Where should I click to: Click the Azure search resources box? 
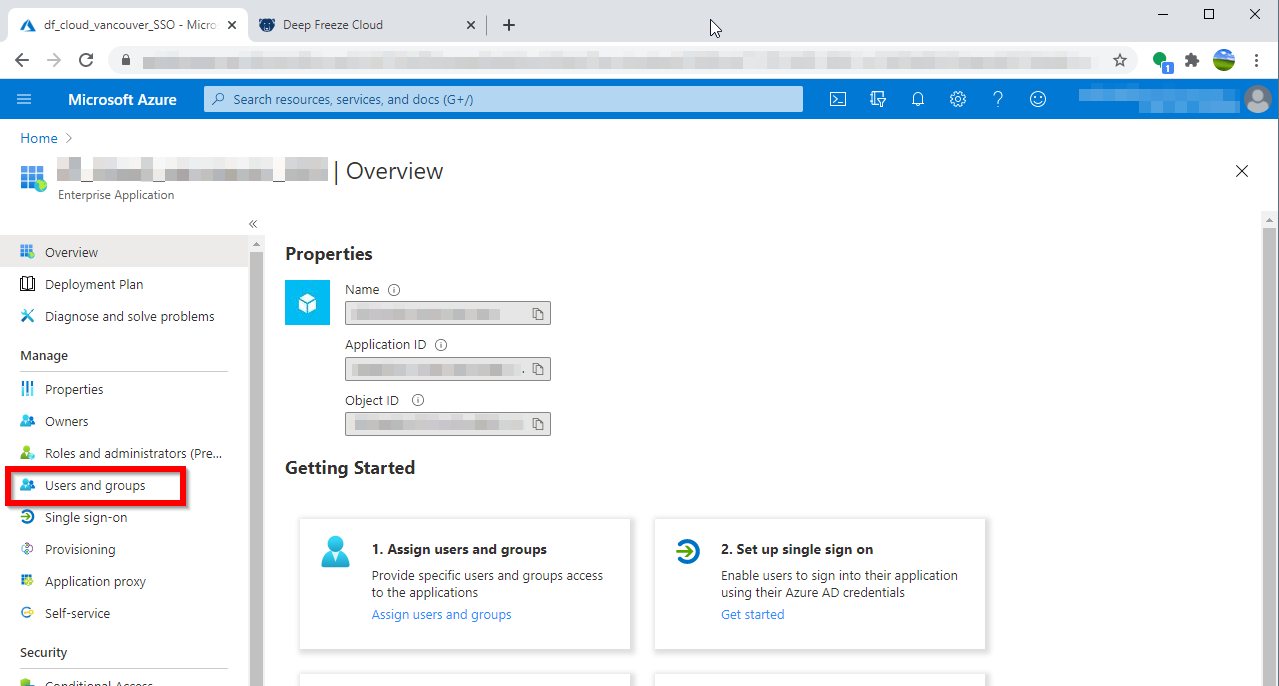click(x=503, y=99)
